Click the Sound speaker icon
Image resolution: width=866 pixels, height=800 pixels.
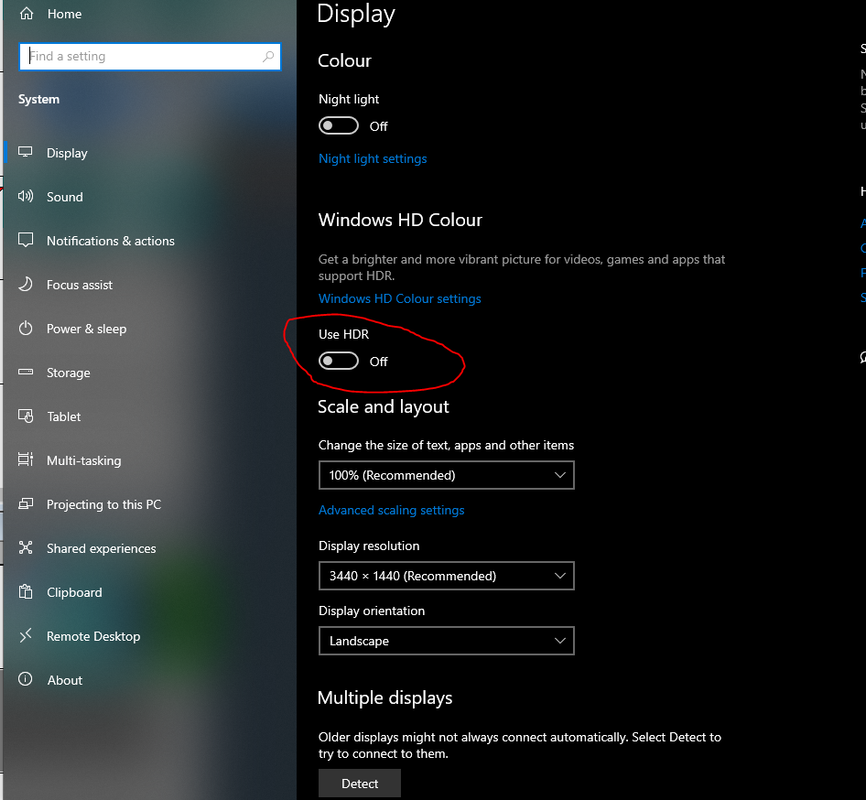pyautogui.click(x=25, y=196)
